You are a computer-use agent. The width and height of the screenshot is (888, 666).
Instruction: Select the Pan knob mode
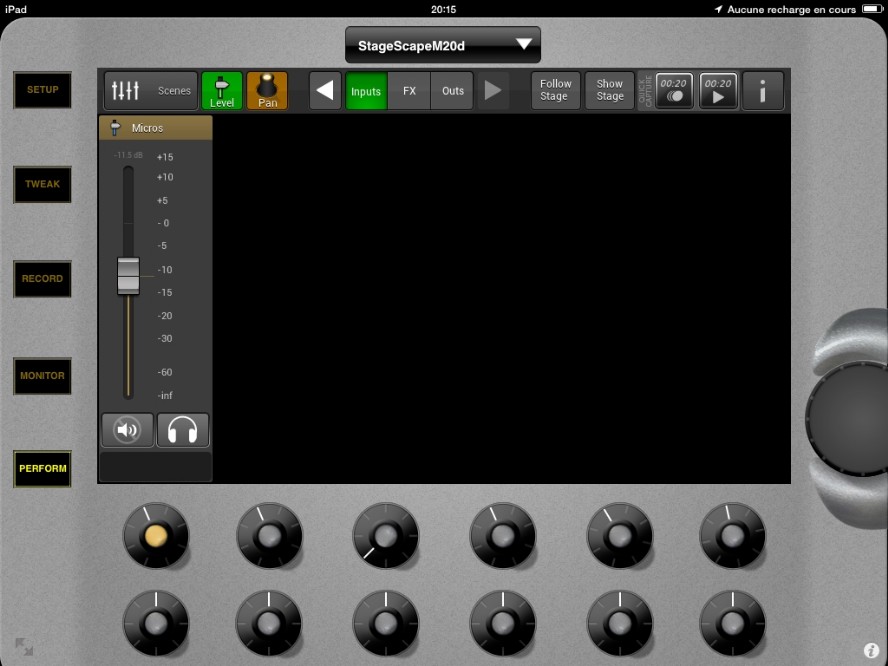(267, 91)
